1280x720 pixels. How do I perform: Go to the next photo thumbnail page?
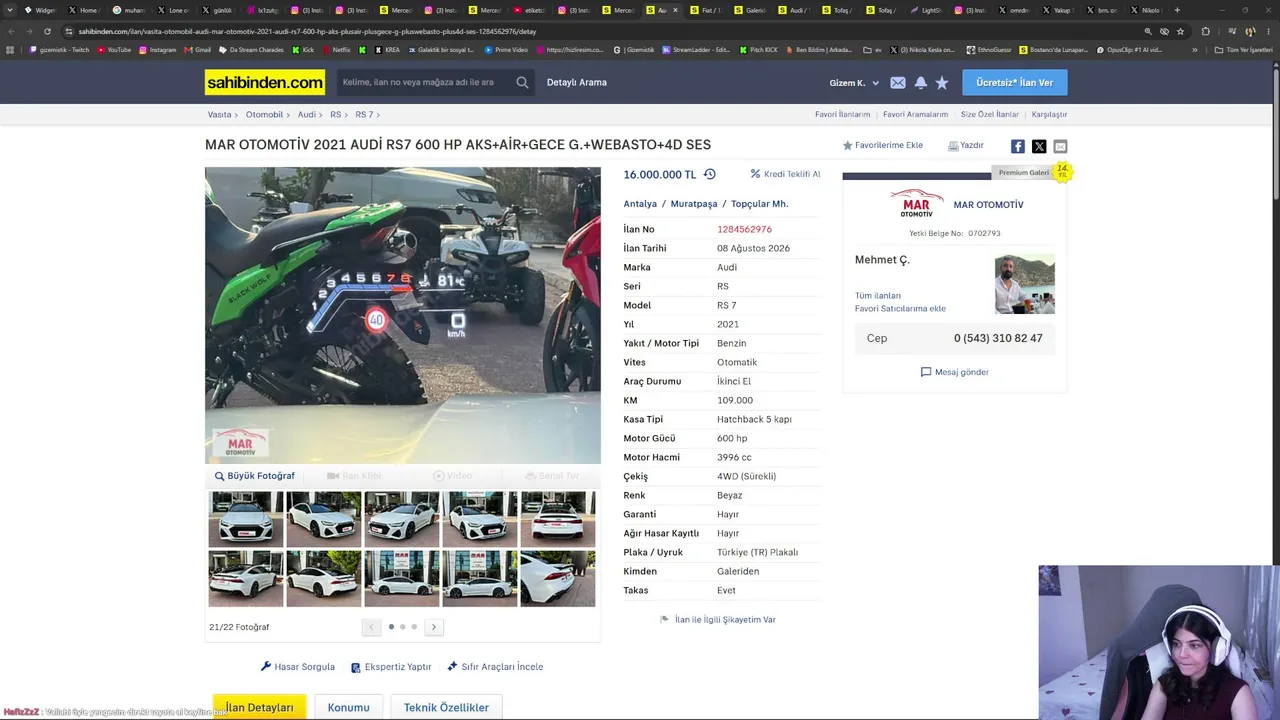click(x=433, y=627)
